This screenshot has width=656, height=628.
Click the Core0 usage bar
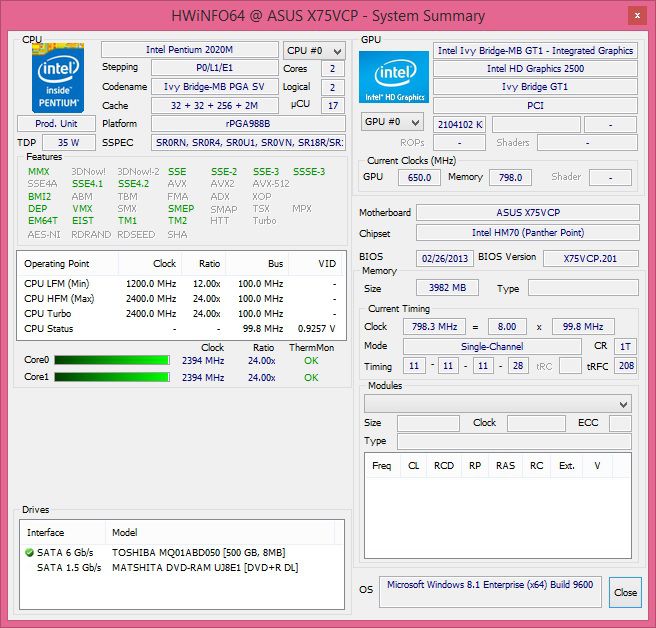point(112,360)
